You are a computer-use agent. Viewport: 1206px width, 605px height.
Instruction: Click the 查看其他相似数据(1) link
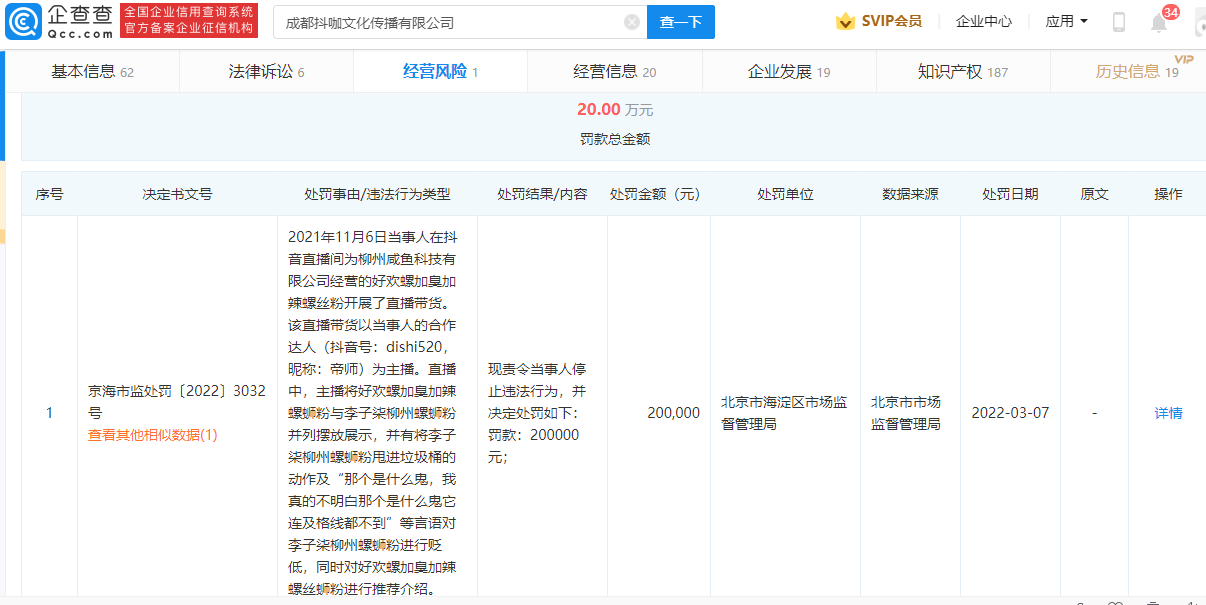(x=152, y=435)
